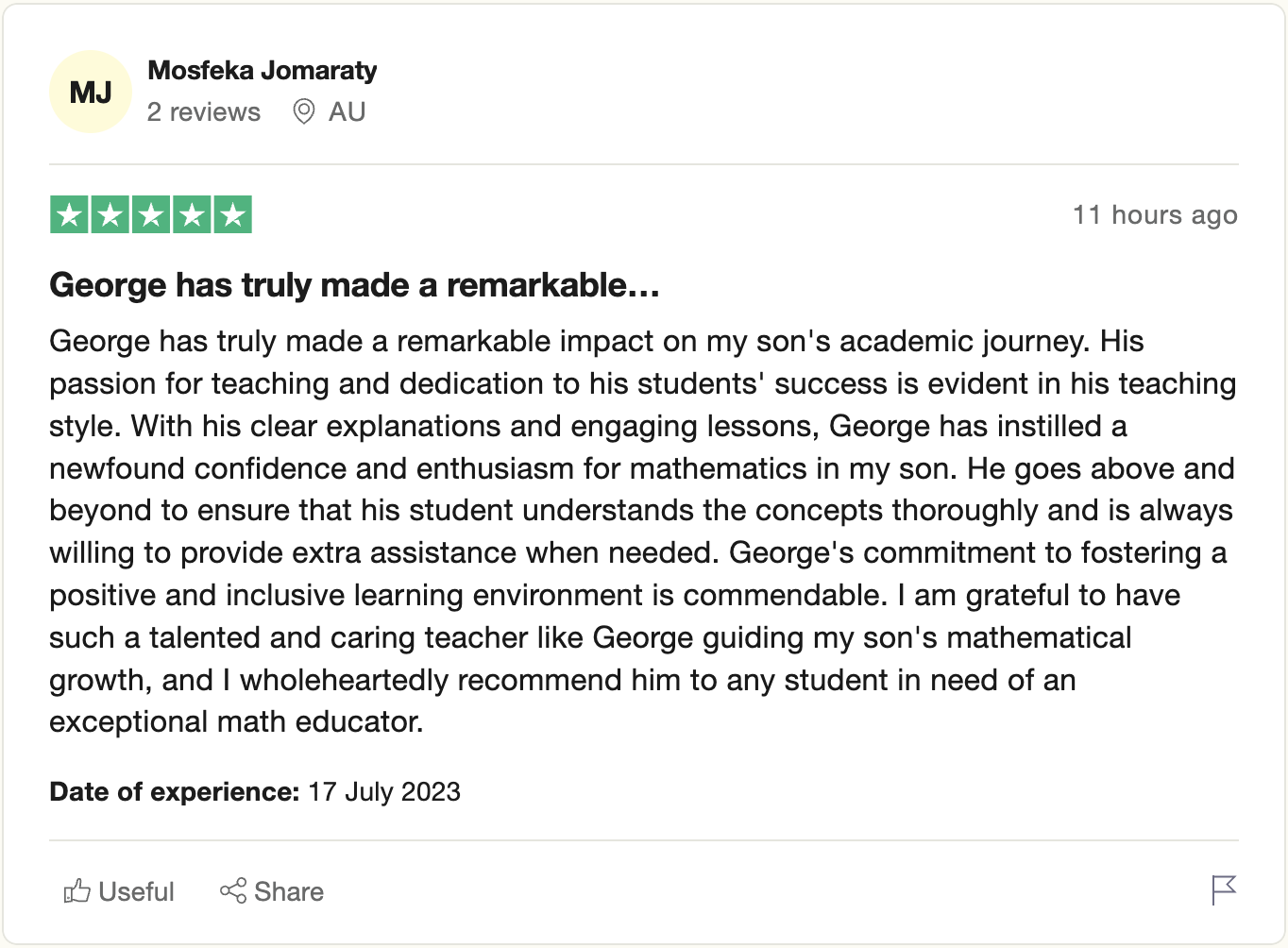Click the Useful button text

click(x=135, y=890)
